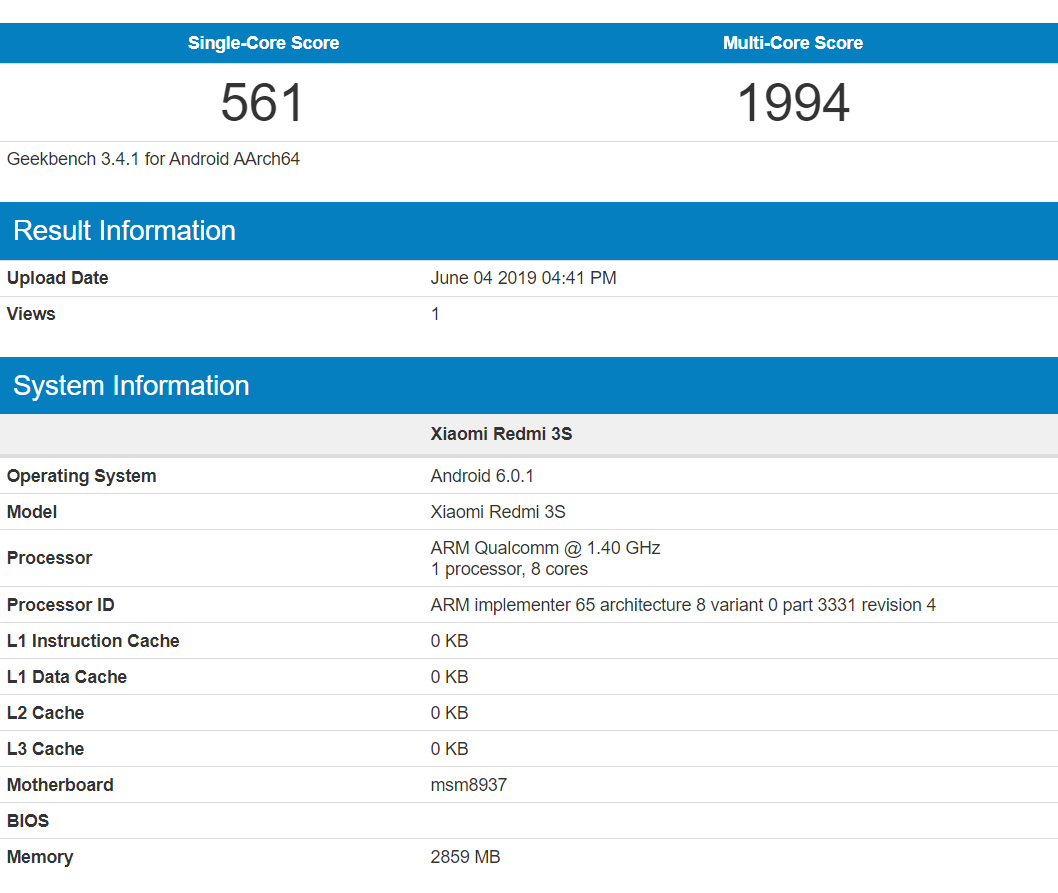Click the Processor row label
This screenshot has height=893, width=1058.
pyautogui.click(x=49, y=558)
